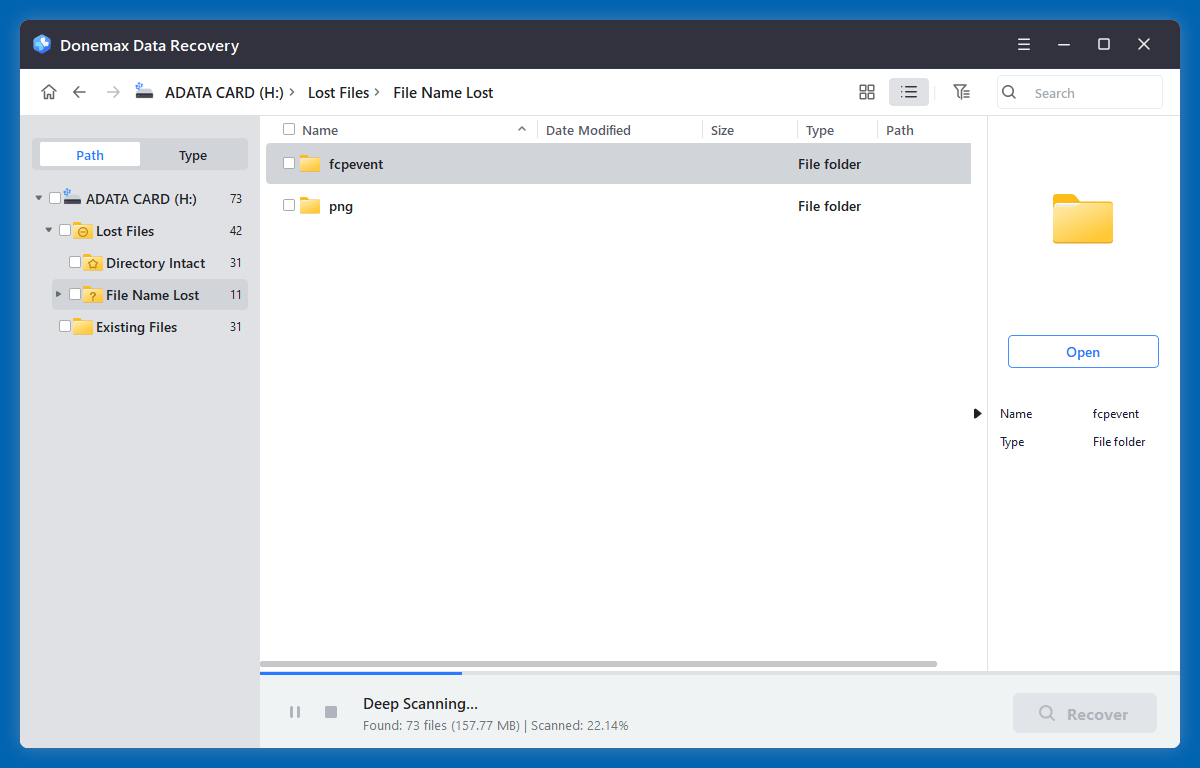Select all files via Name header checkbox

[287, 129]
